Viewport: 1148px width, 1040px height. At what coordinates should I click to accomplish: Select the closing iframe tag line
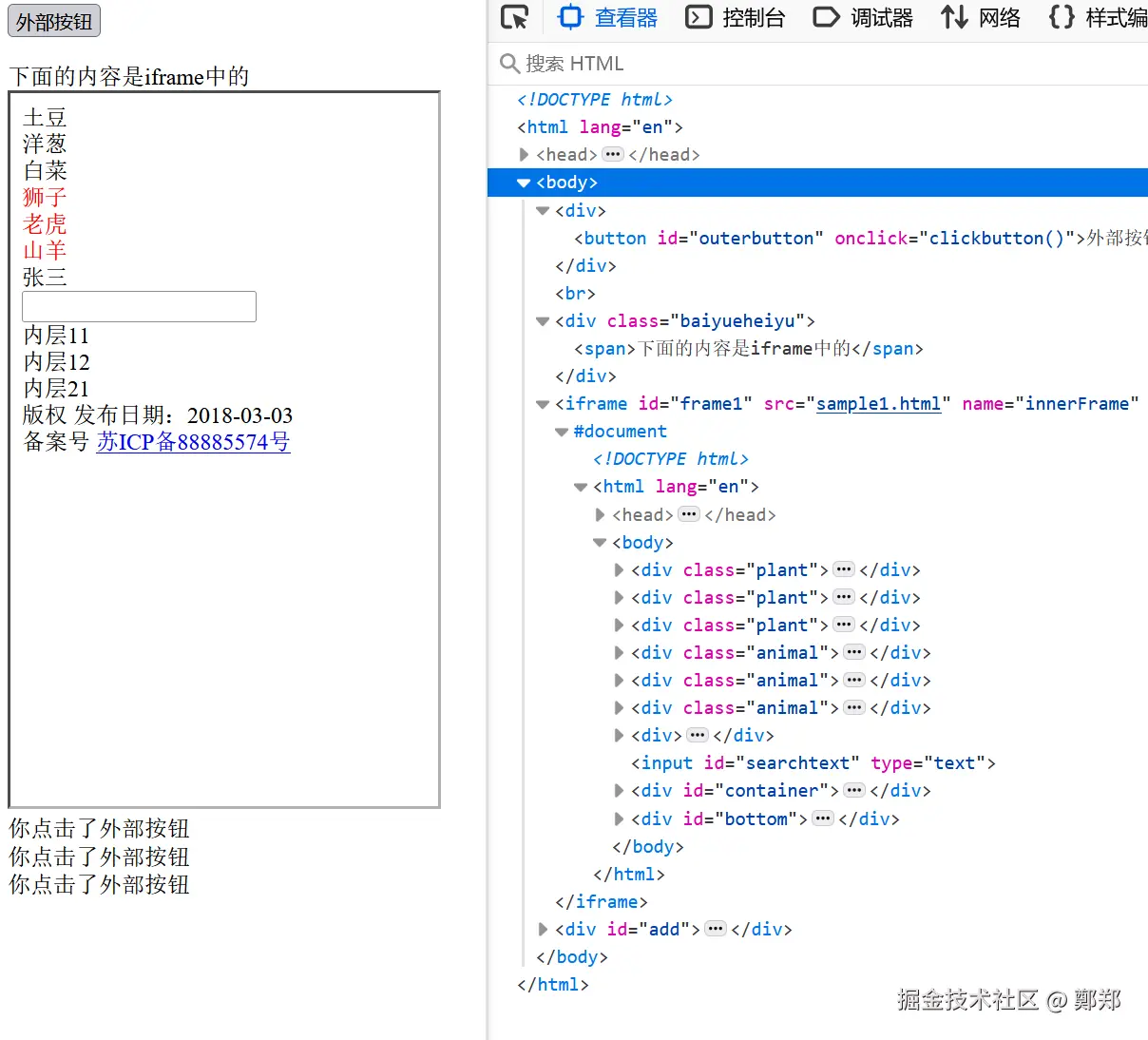602,902
